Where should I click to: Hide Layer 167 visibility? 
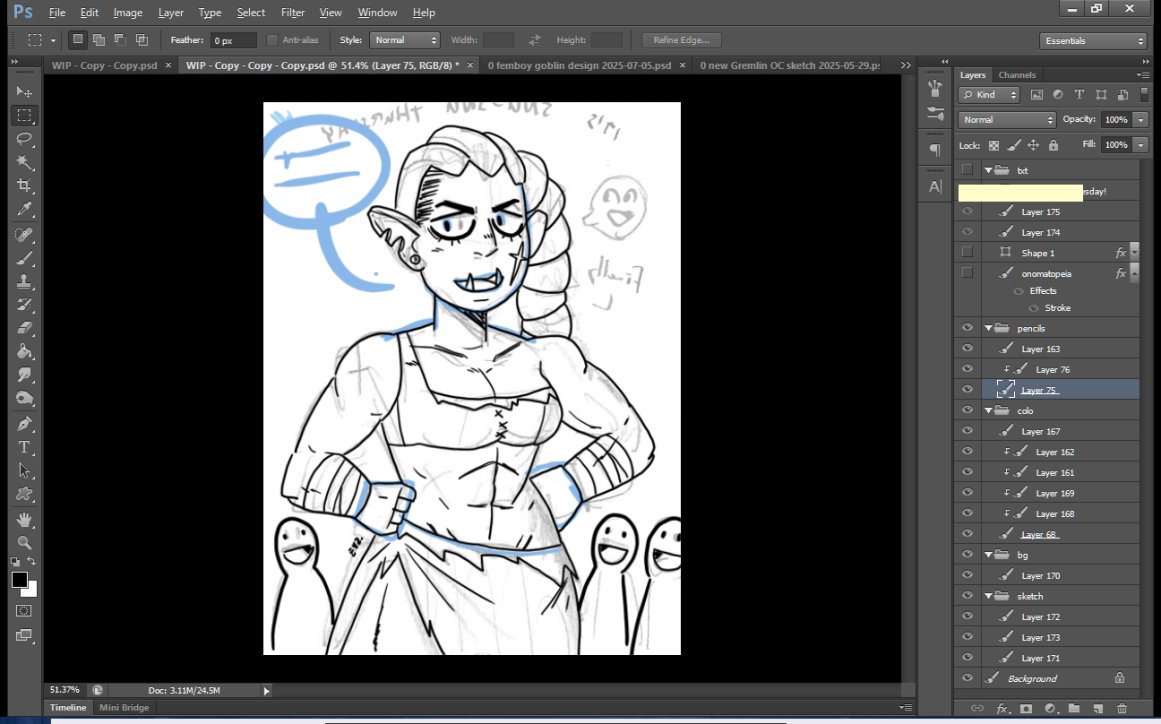(x=967, y=431)
